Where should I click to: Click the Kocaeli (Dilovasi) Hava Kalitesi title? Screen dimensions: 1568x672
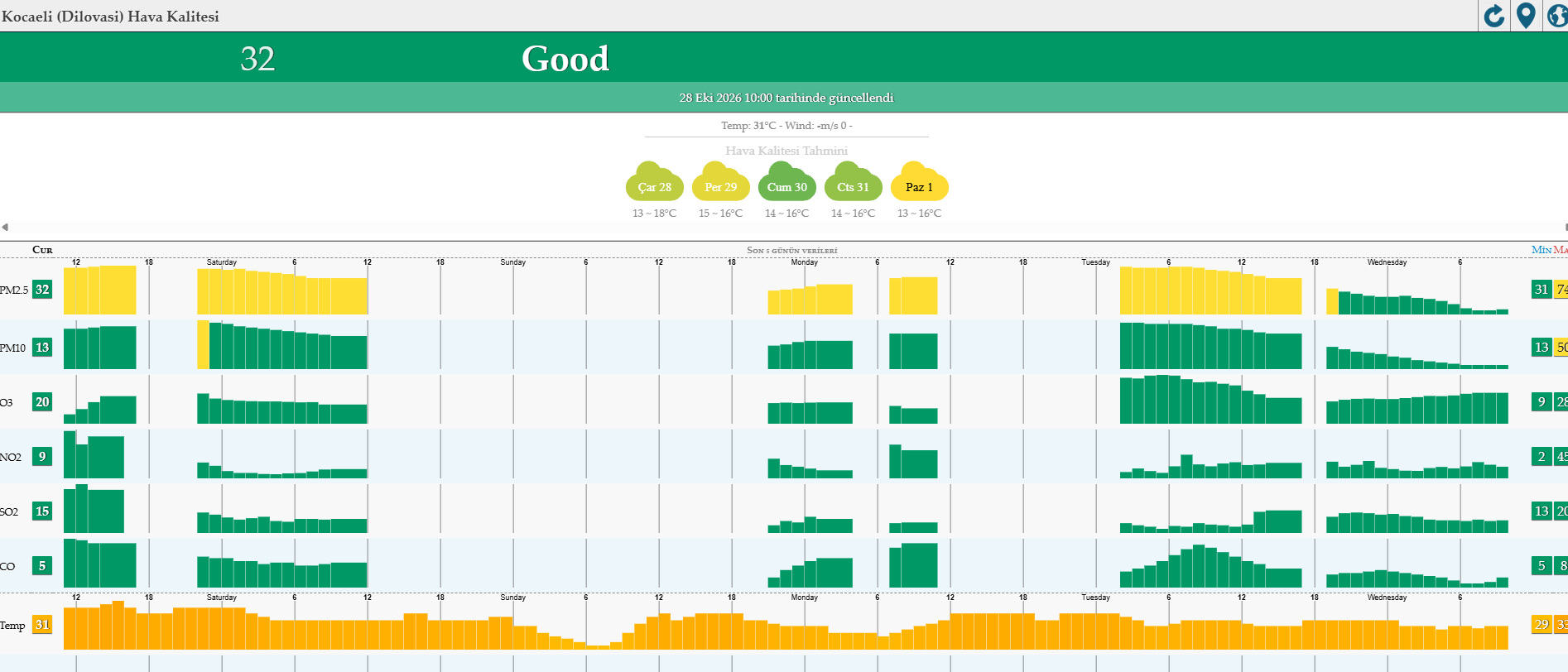pos(110,17)
